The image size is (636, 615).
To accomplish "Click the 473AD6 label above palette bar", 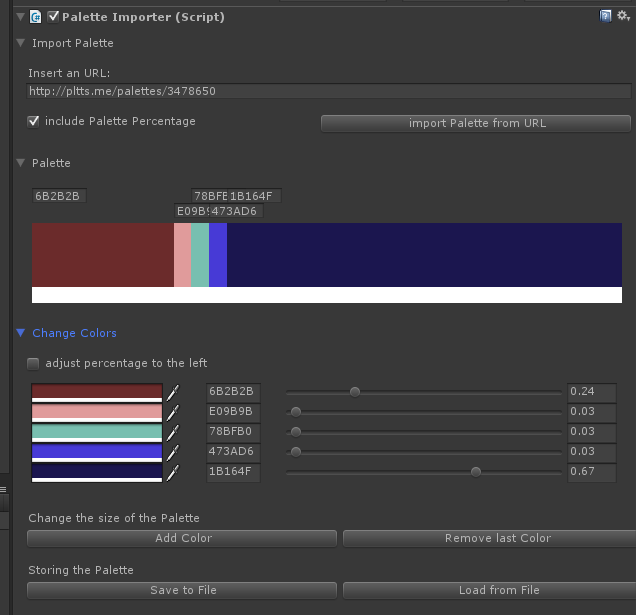I will 236,211.
